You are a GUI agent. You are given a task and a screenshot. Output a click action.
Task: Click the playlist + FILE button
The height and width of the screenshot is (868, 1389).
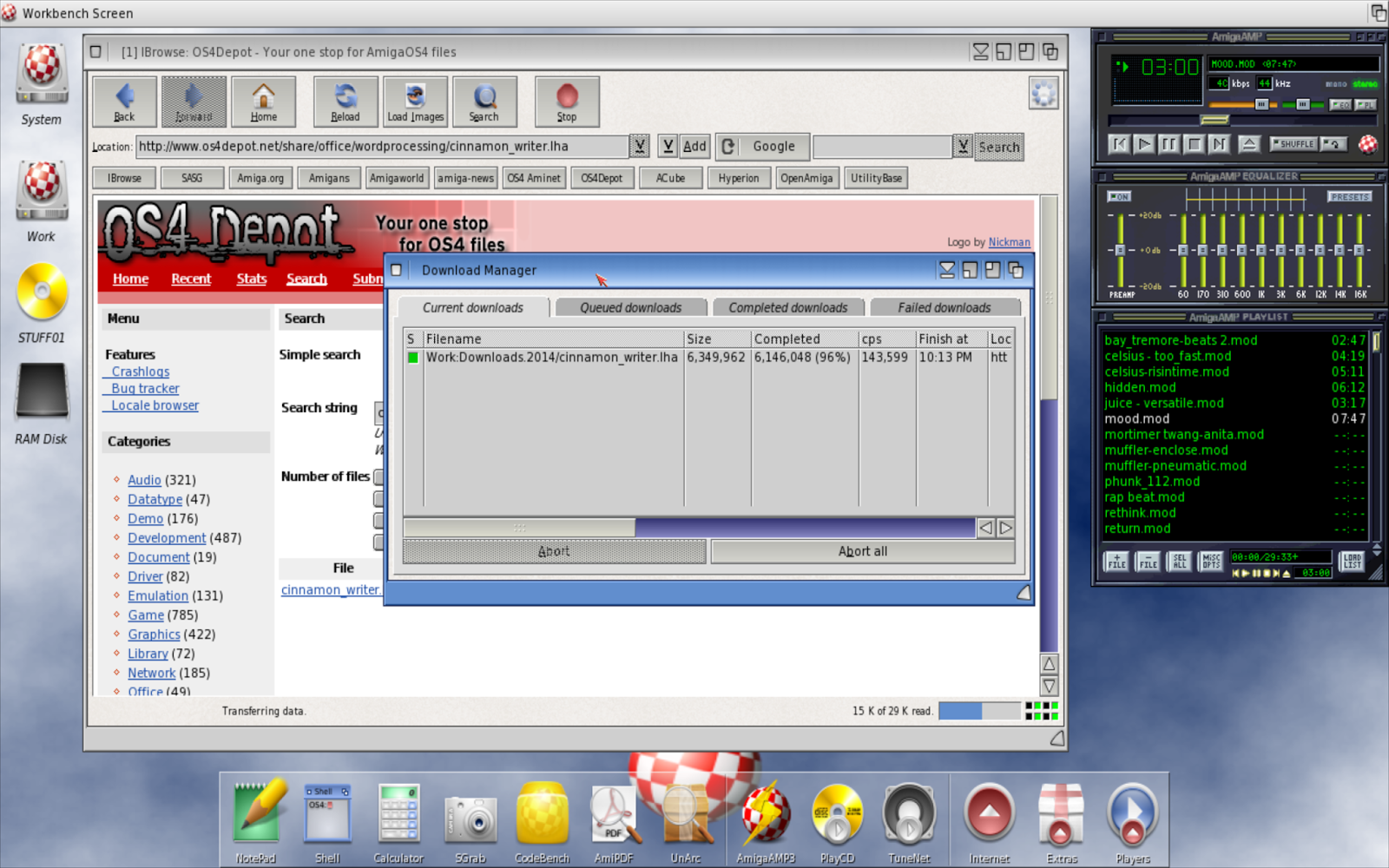[1116, 562]
